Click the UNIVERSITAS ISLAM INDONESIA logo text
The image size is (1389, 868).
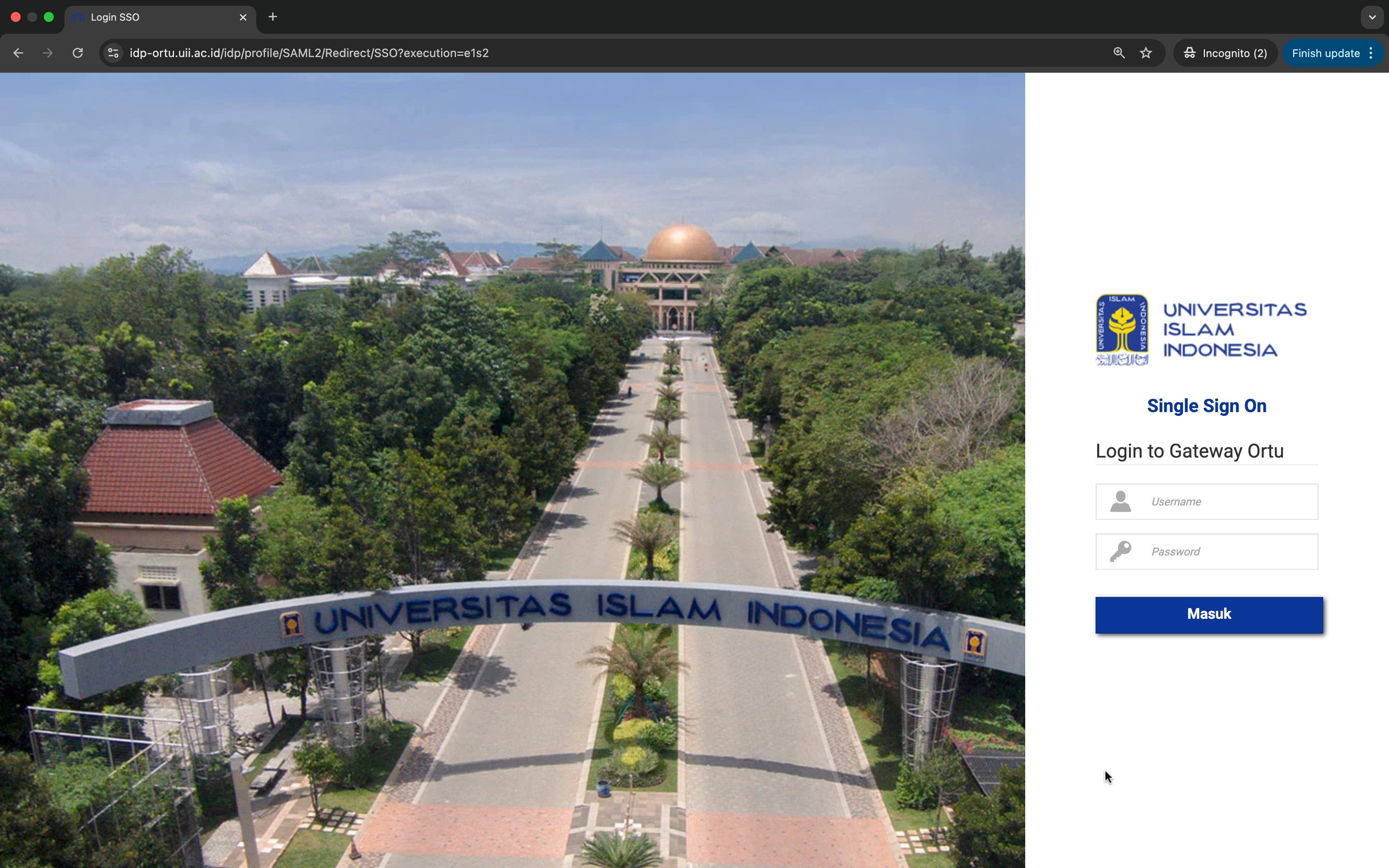click(x=1235, y=329)
